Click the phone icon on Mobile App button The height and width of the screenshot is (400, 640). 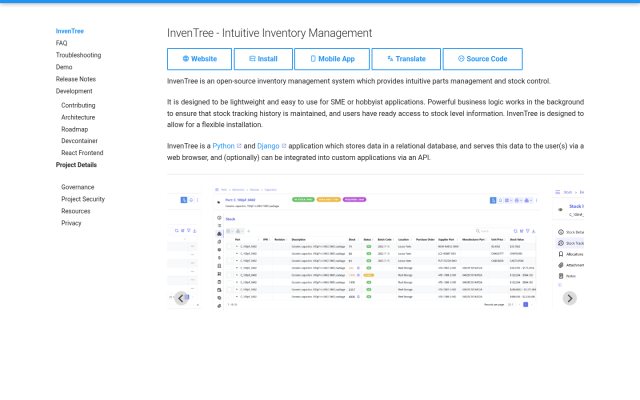313,59
